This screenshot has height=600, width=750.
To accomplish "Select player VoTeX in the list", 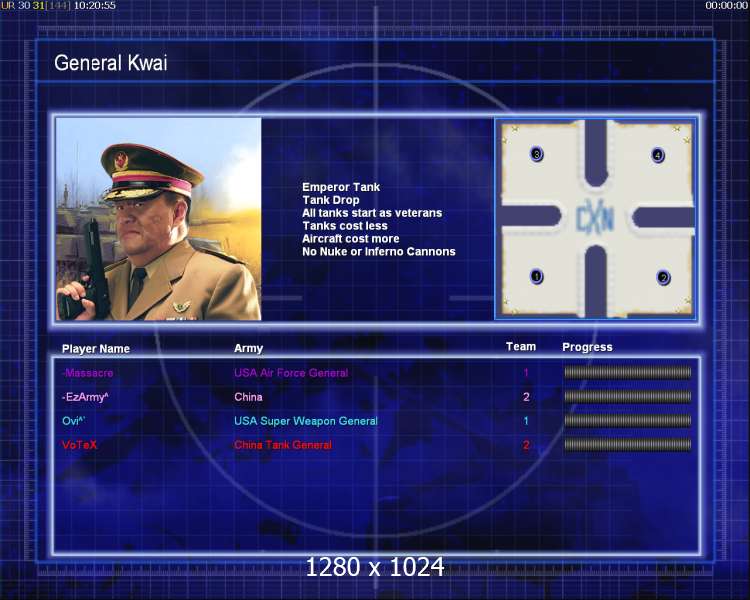I will tap(79, 444).
